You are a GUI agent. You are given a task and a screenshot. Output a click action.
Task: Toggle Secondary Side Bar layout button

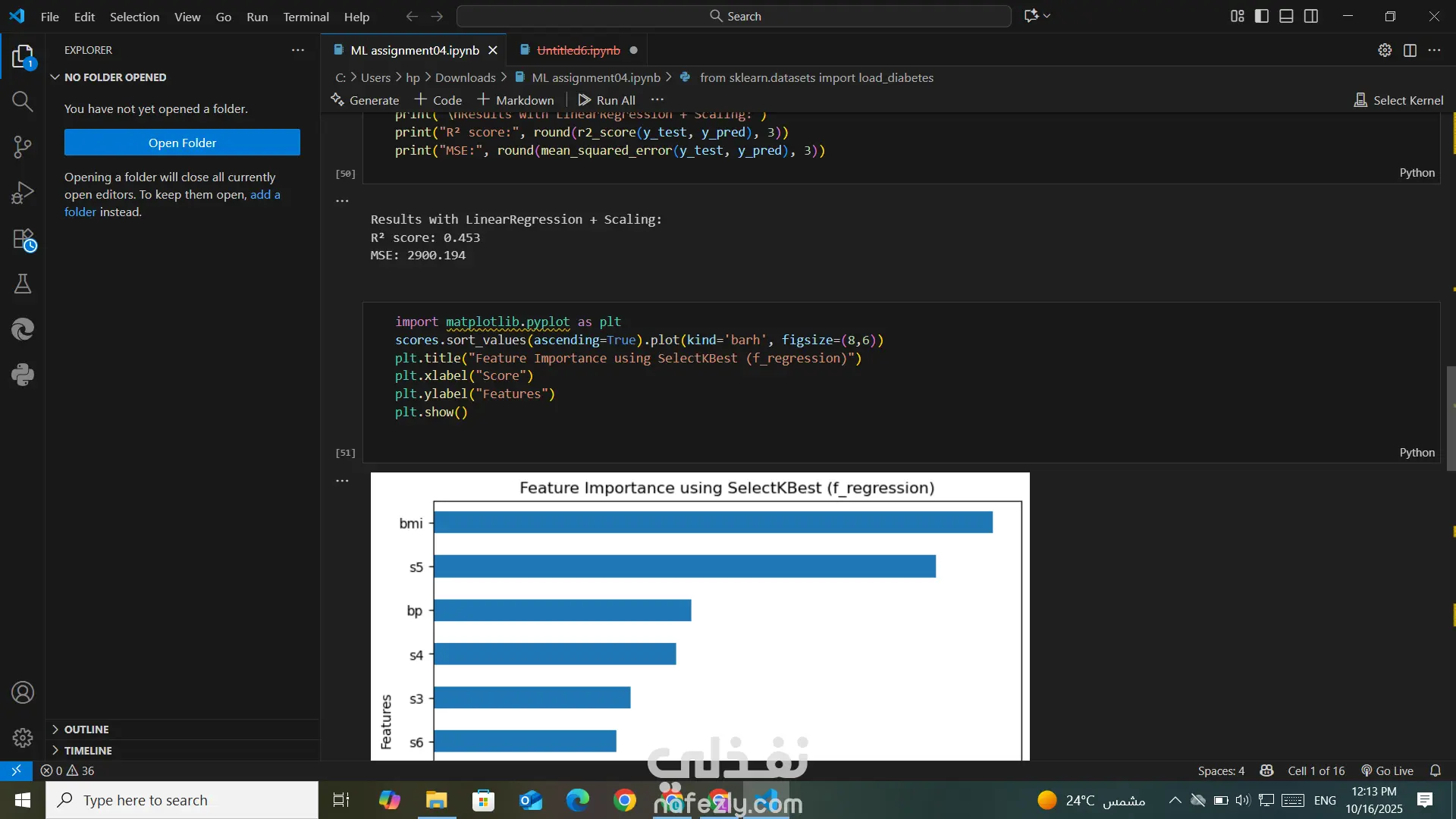[x=1311, y=16]
